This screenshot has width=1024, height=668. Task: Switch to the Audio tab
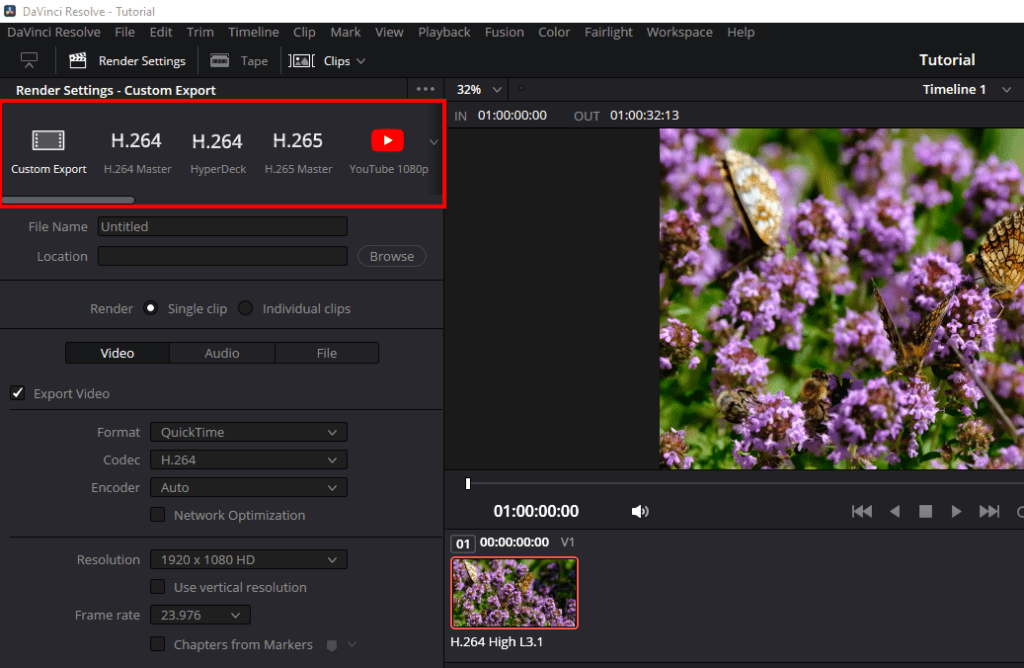(x=222, y=352)
